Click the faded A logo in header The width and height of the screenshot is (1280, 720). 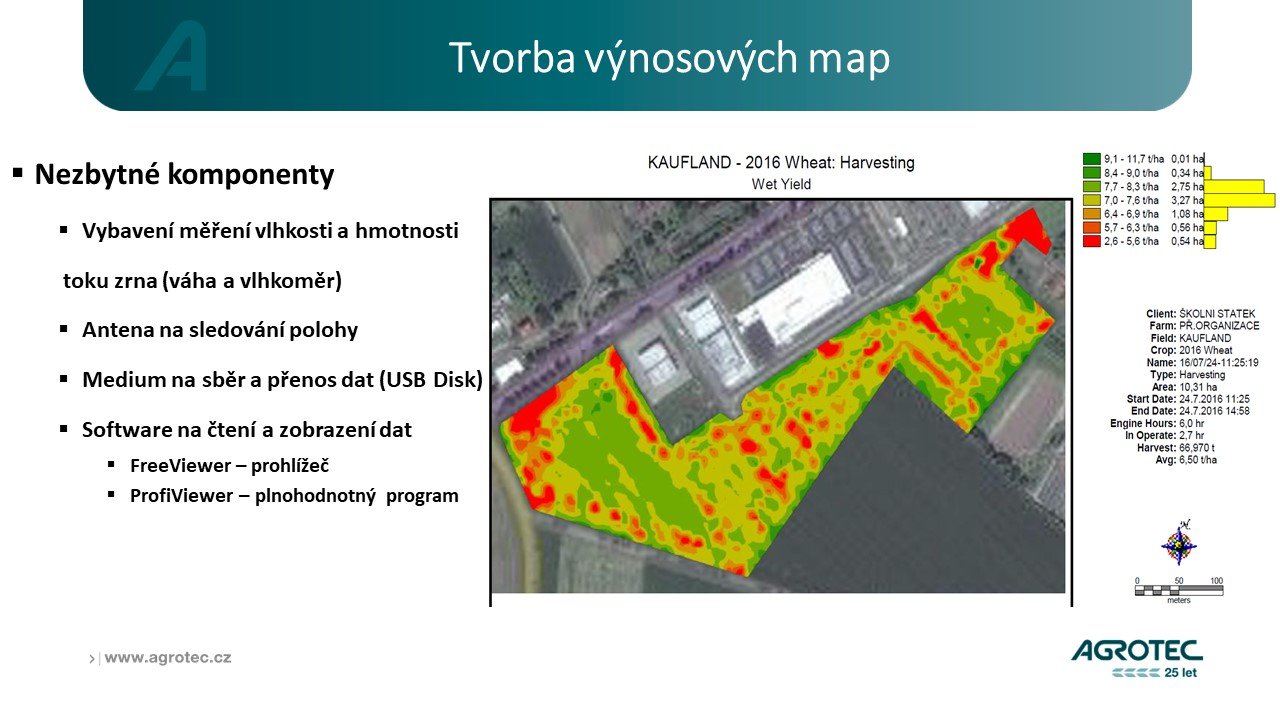[x=173, y=57]
